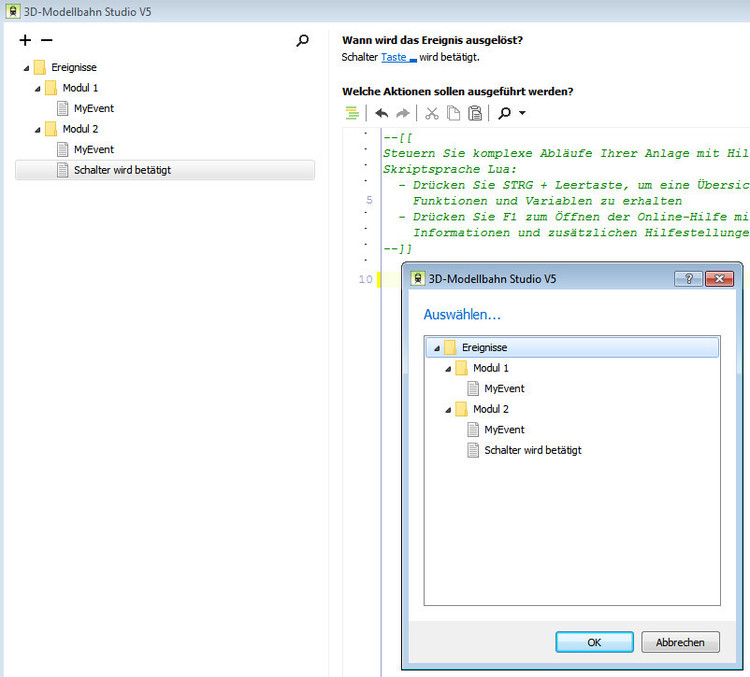Collapse Modul 1 in main tree
750x677 pixels.
click(37, 89)
